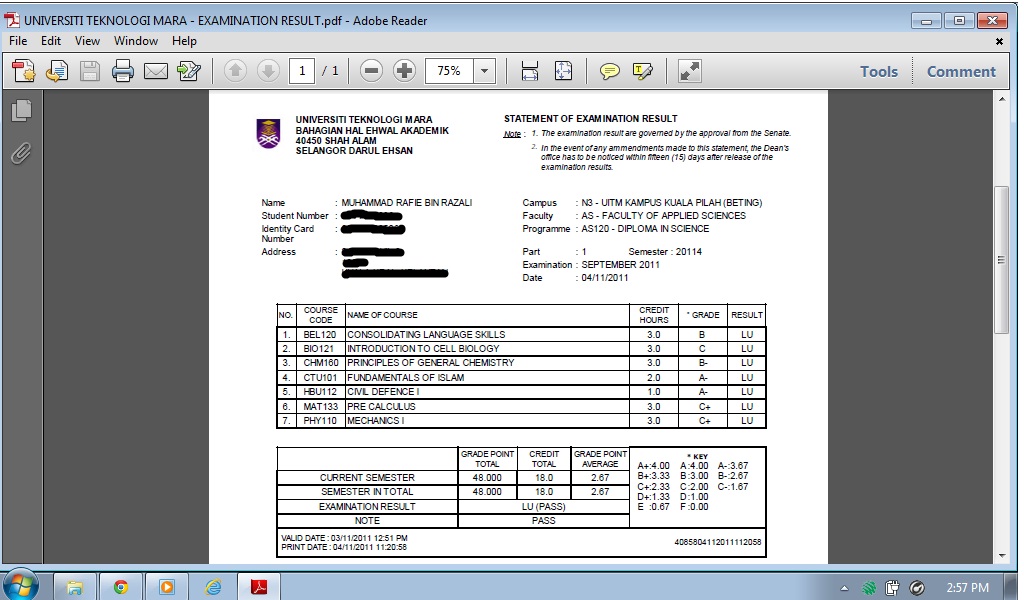This screenshot has width=1024, height=600.
Task: Select the highlight text tool
Action: (x=643, y=71)
